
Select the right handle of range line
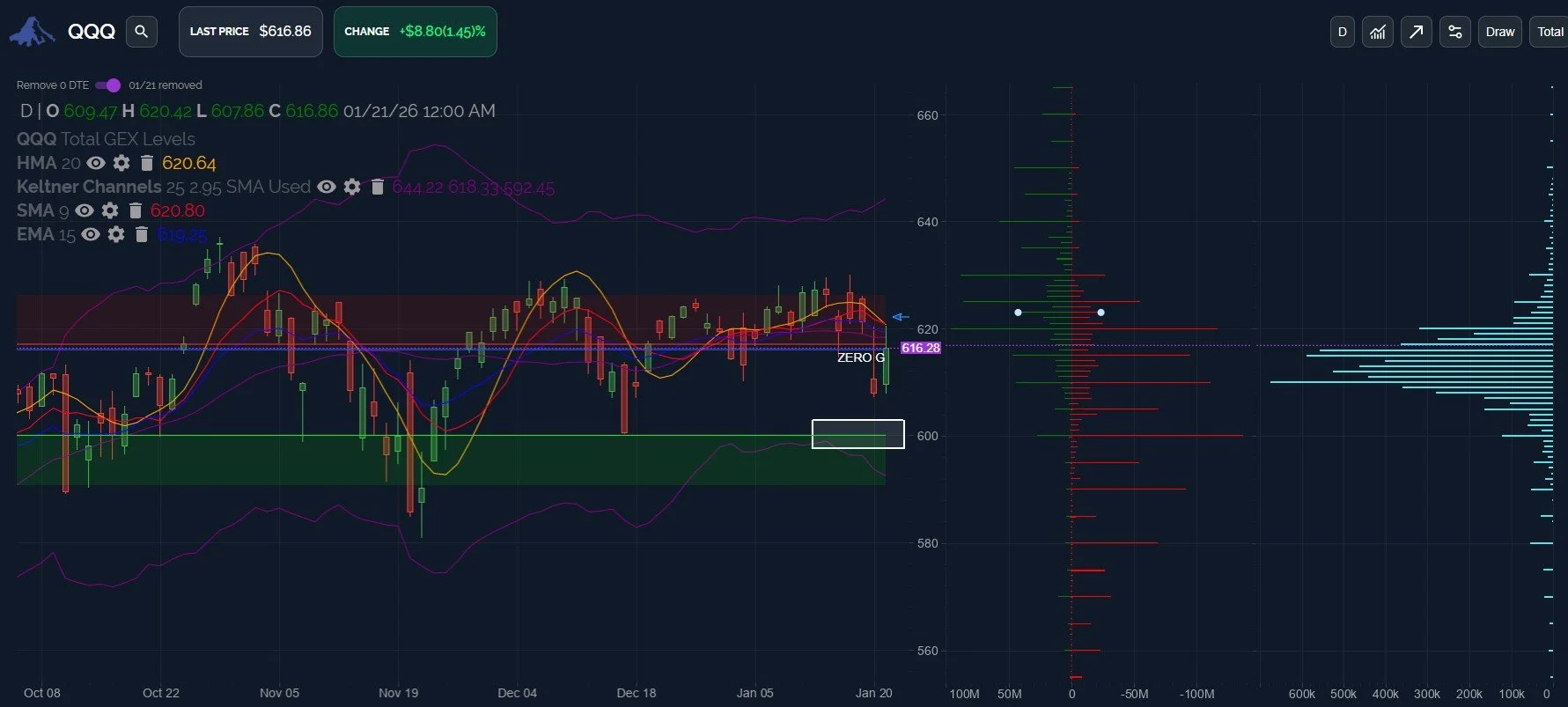click(1101, 313)
